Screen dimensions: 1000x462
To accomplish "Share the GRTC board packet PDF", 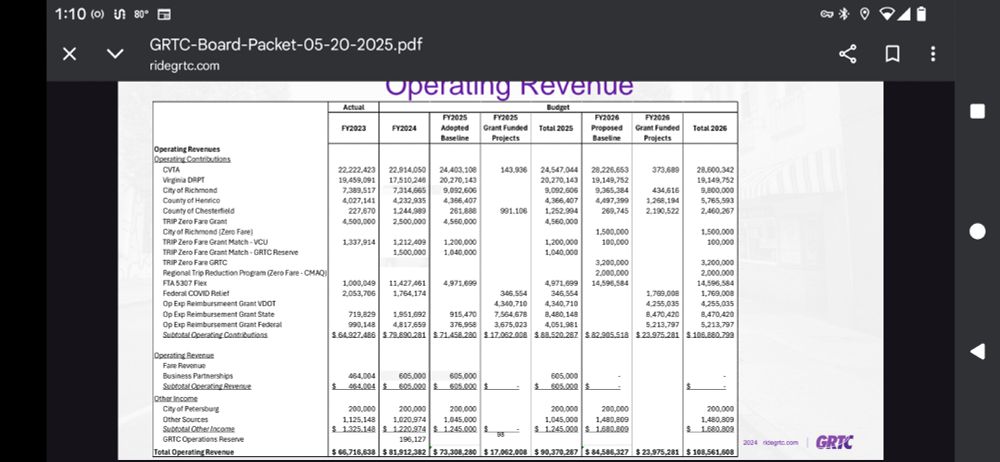I will point(848,54).
